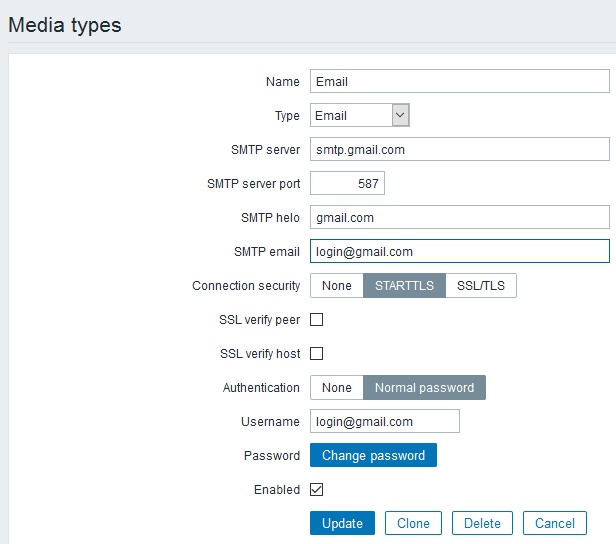Screen dimensions: 616x544
Task: Click the Username text field
Action: point(384,422)
